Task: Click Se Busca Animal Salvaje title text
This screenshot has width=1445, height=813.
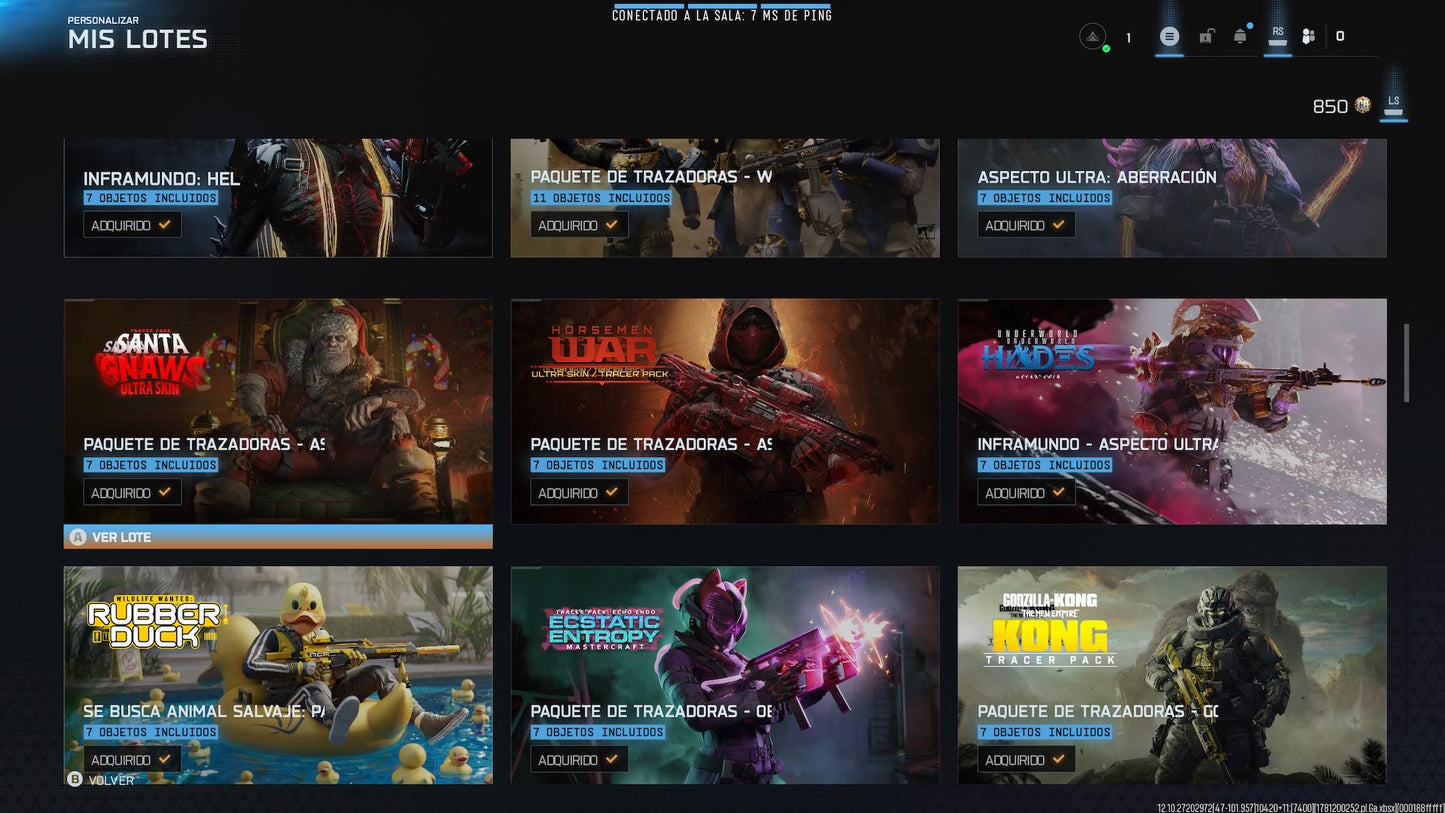Action: [204, 711]
